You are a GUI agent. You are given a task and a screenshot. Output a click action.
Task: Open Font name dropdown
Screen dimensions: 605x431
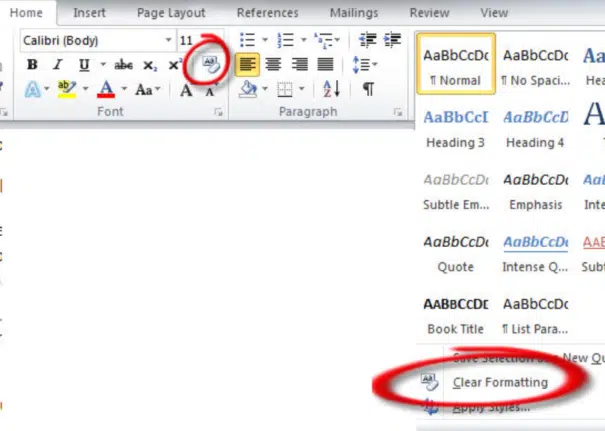[x=168, y=40]
